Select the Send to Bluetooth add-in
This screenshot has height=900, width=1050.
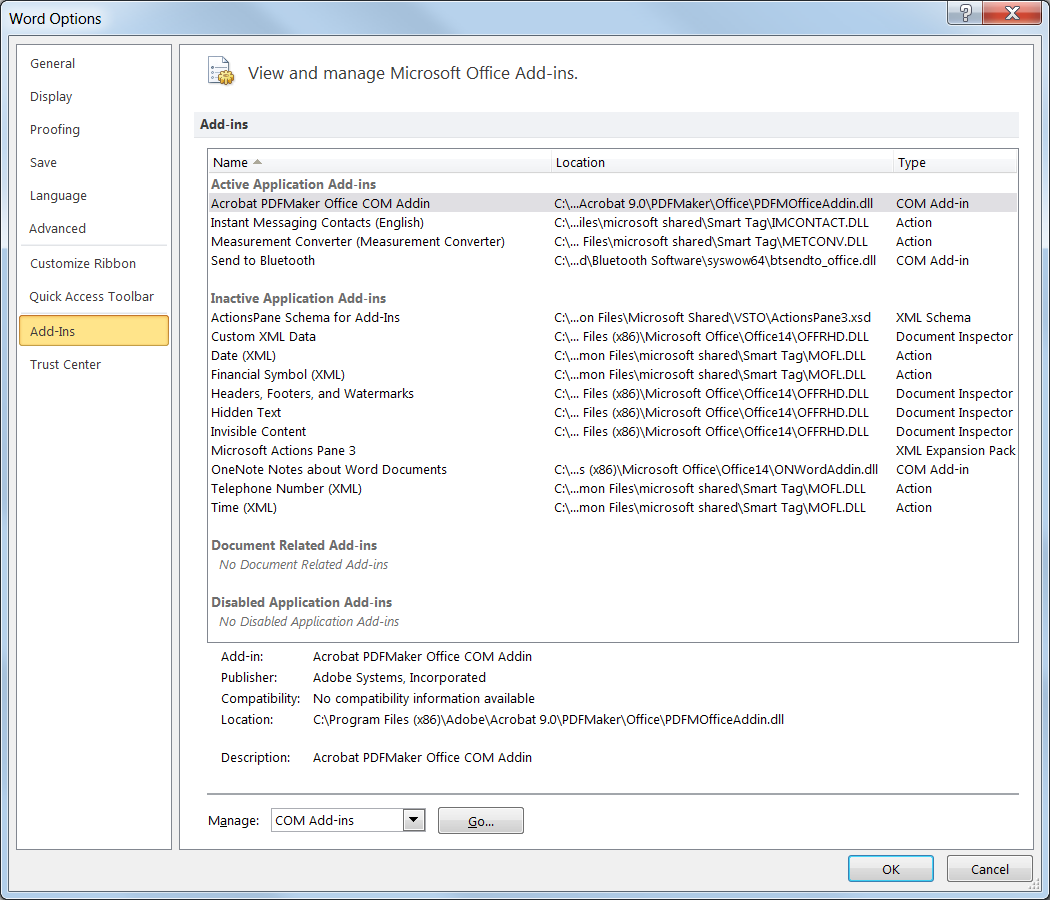[x=613, y=260]
